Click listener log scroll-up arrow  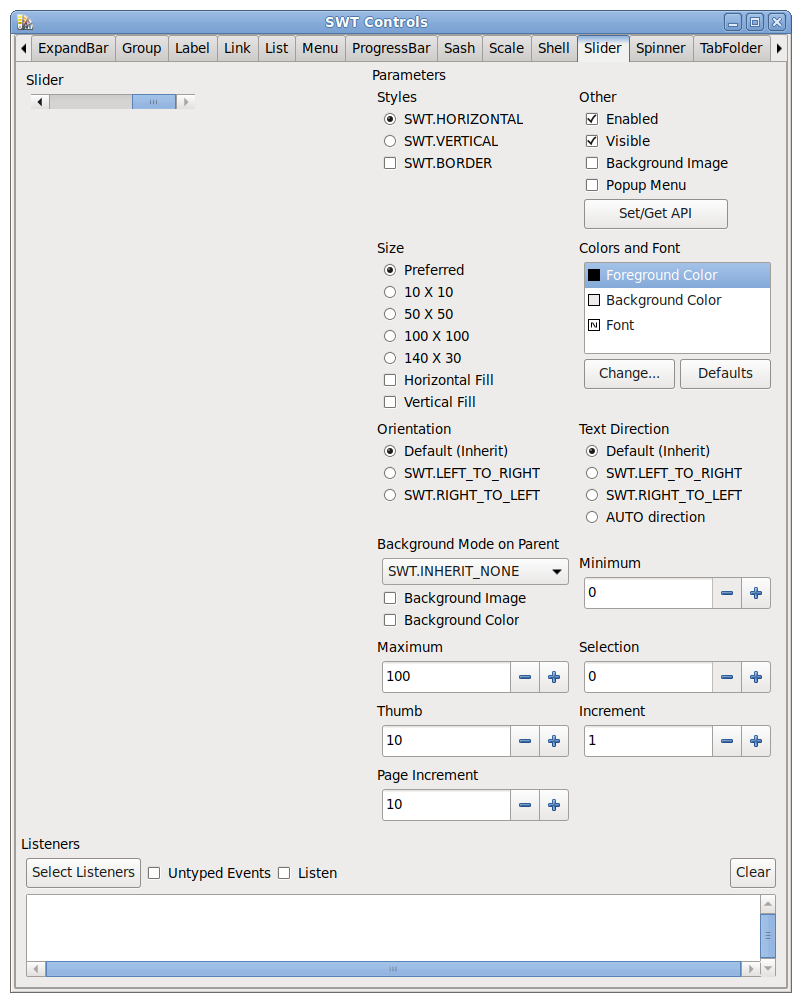pyautogui.click(x=768, y=903)
